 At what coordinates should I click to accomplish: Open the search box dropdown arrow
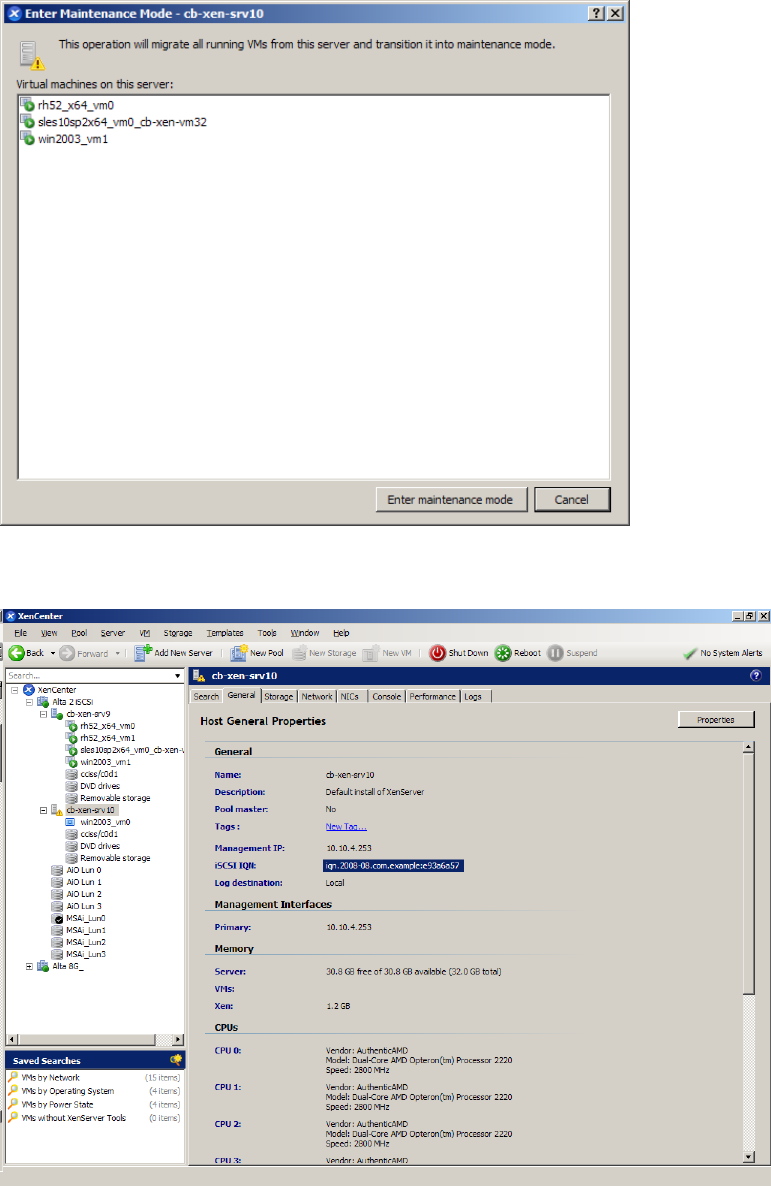click(x=178, y=675)
